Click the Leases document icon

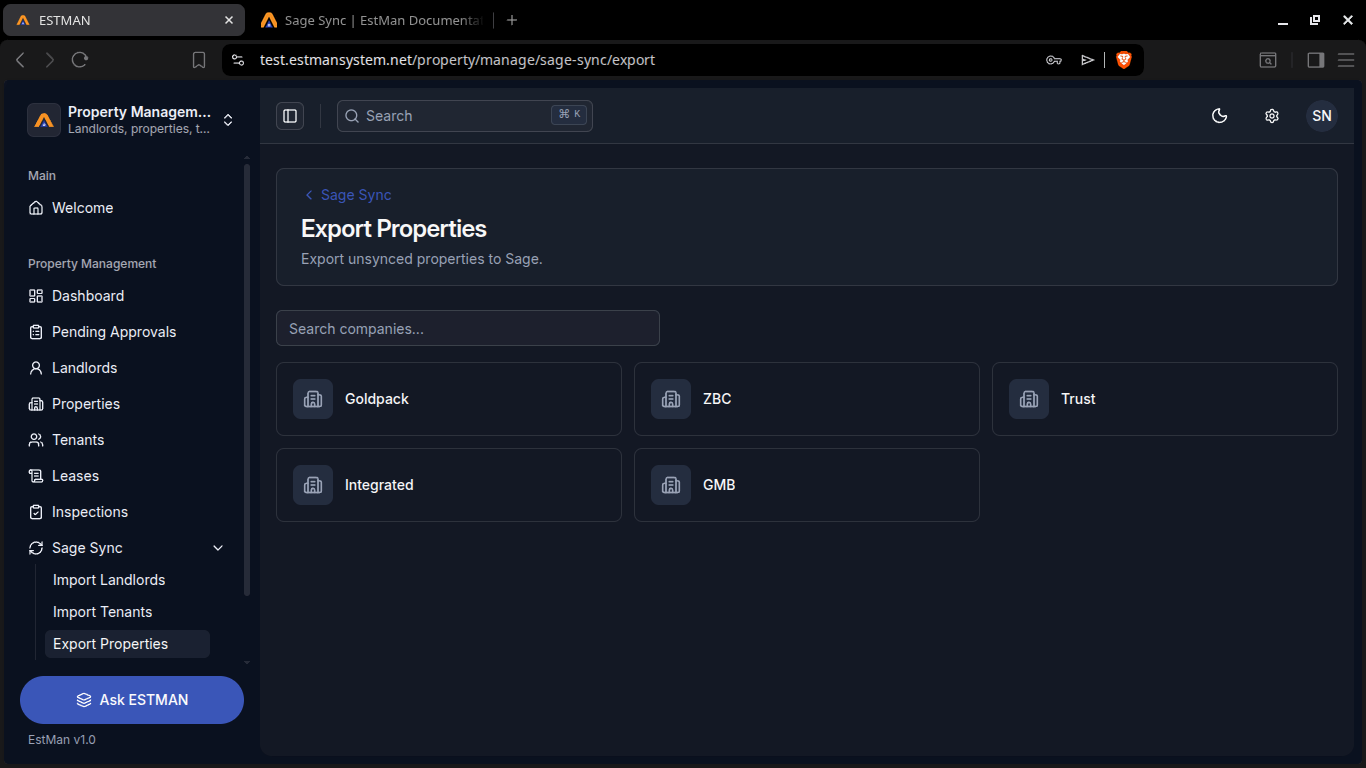[x=36, y=476]
